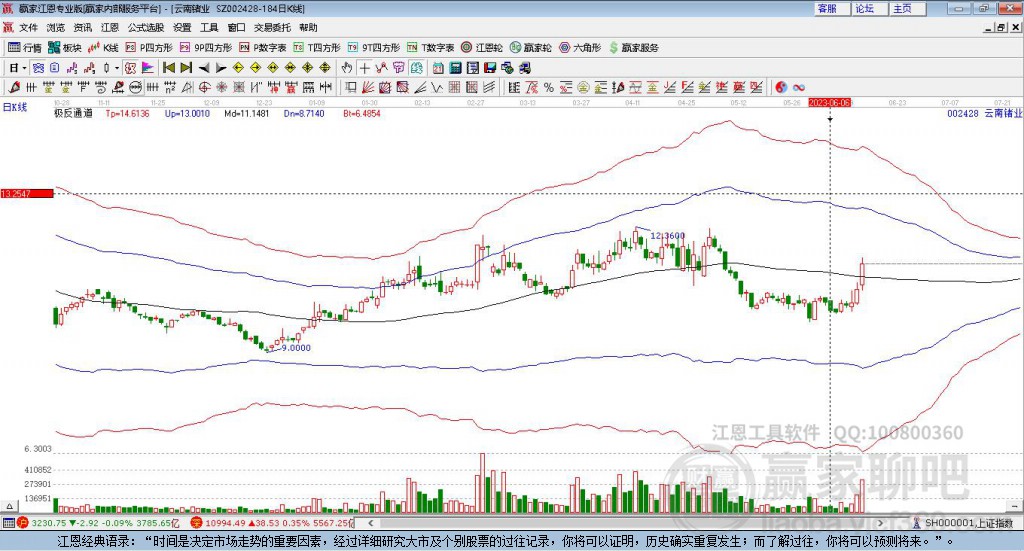Click the 极反通道 indicator name label

(74, 114)
